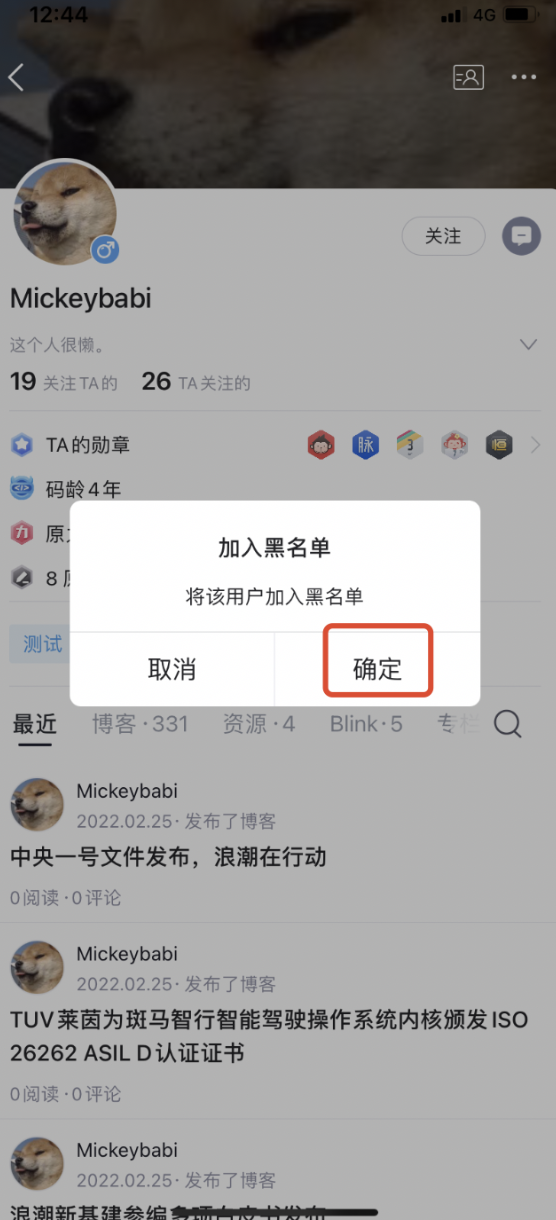
Task: Switch to the 博客·331 tab
Action: coord(140,724)
